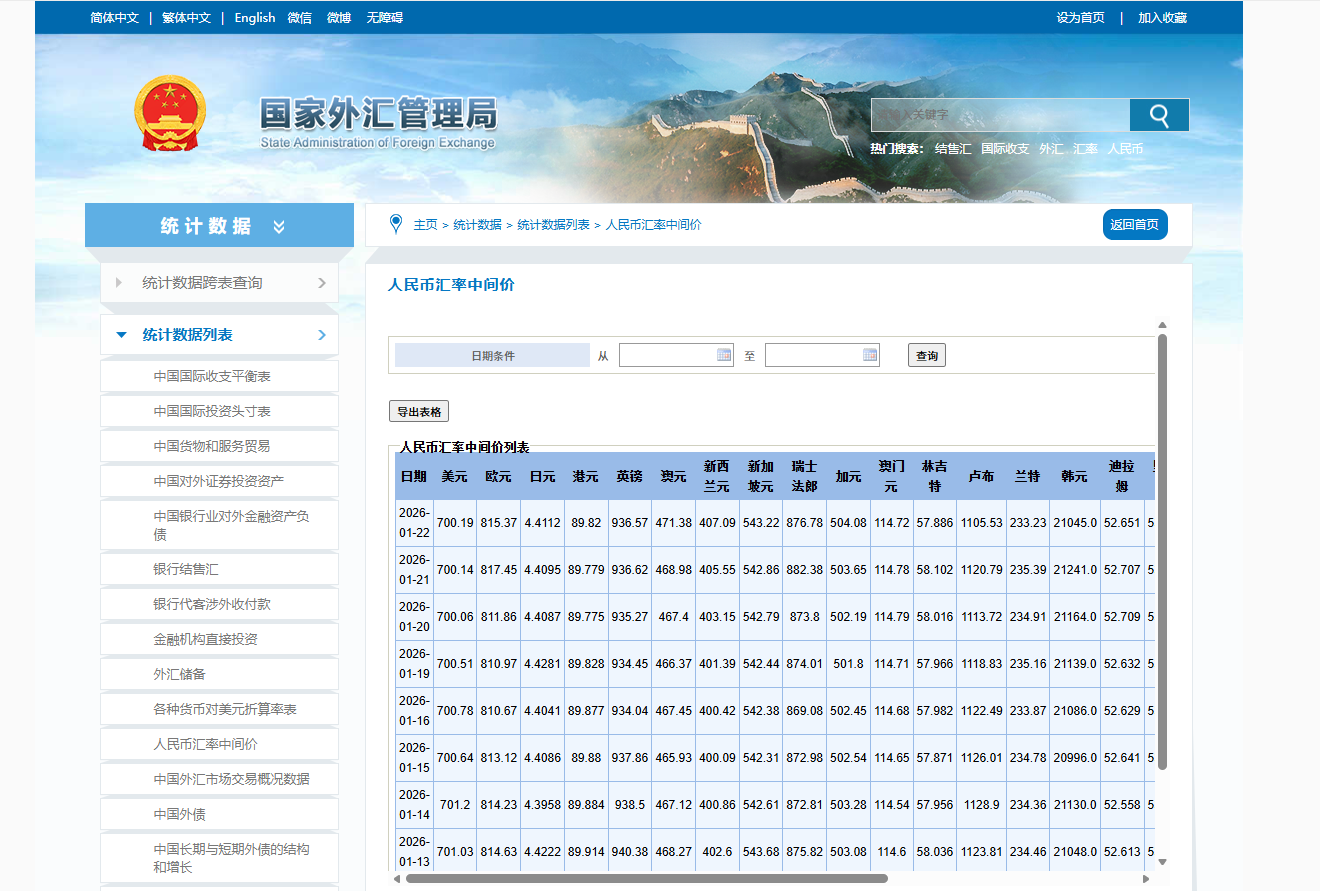1320x891 pixels.
Task: Click the location pin icon in breadcrumb
Action: 396,225
